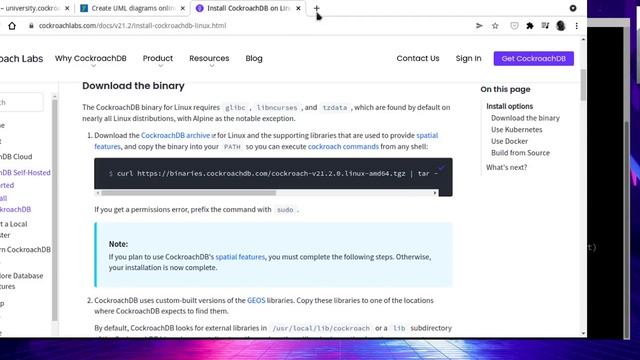The image size is (640, 360).
Task: Click the page vertical scrollbar thumb
Action: coord(583,85)
